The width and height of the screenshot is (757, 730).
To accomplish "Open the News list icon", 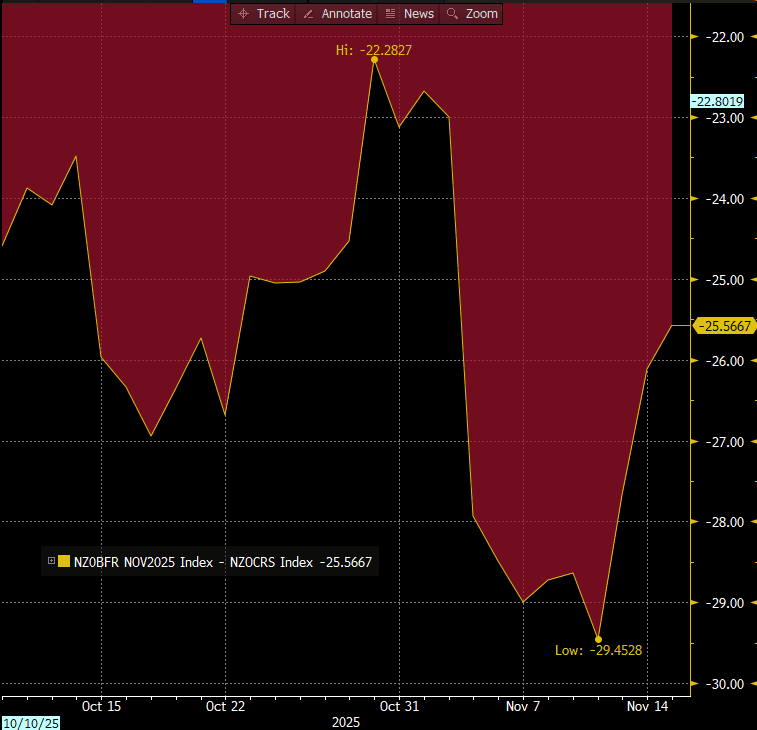I will click(x=390, y=13).
